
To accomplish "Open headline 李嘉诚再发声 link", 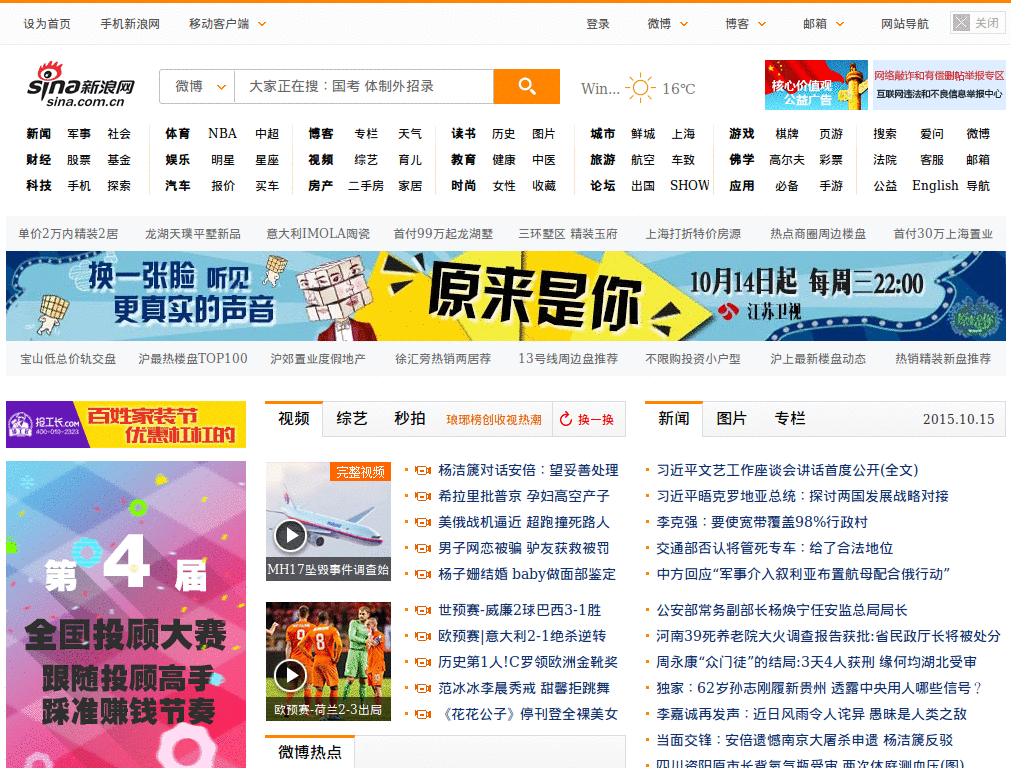I will point(811,714).
